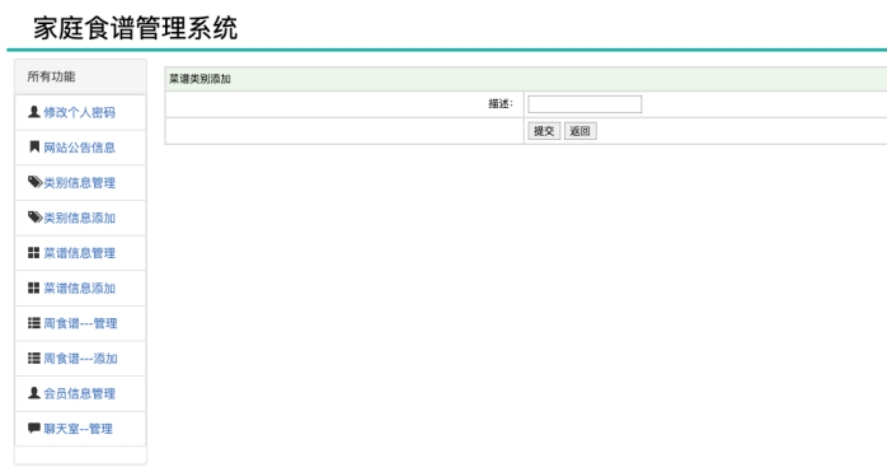Click the 所有功能 sidebar header
The height and width of the screenshot is (472, 888).
(80, 76)
